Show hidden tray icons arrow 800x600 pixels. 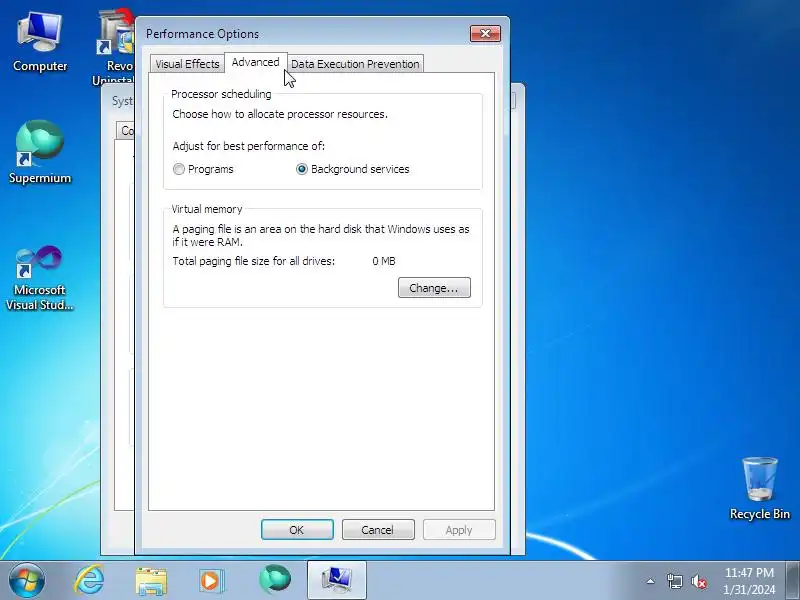pyautogui.click(x=651, y=581)
